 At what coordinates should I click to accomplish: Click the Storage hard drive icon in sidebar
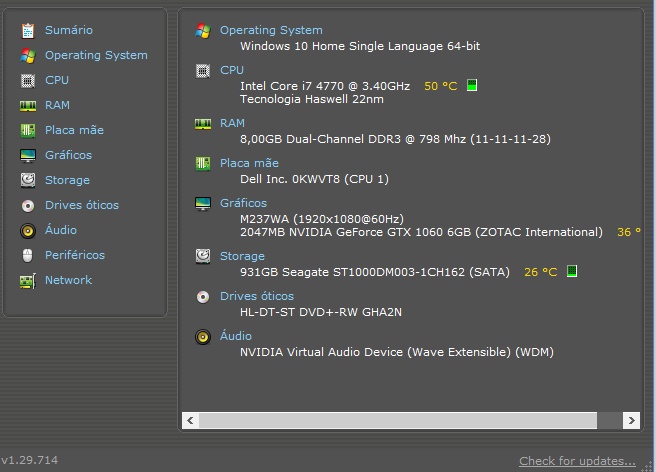[28, 180]
